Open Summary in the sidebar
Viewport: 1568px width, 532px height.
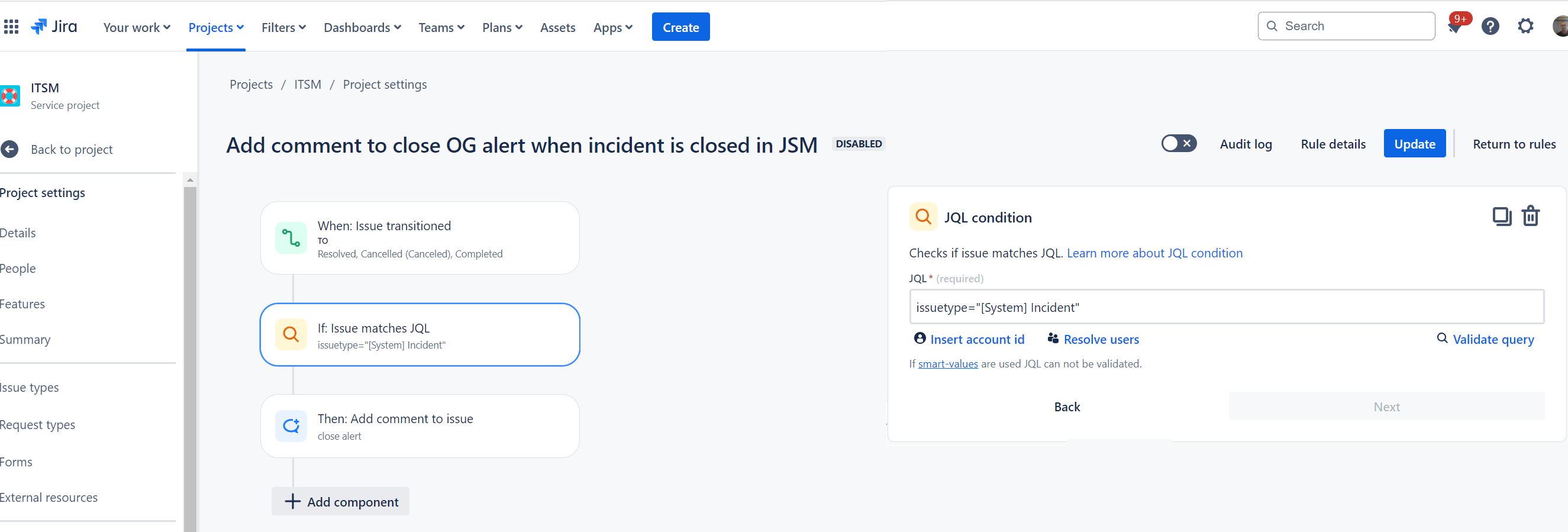tap(25, 340)
